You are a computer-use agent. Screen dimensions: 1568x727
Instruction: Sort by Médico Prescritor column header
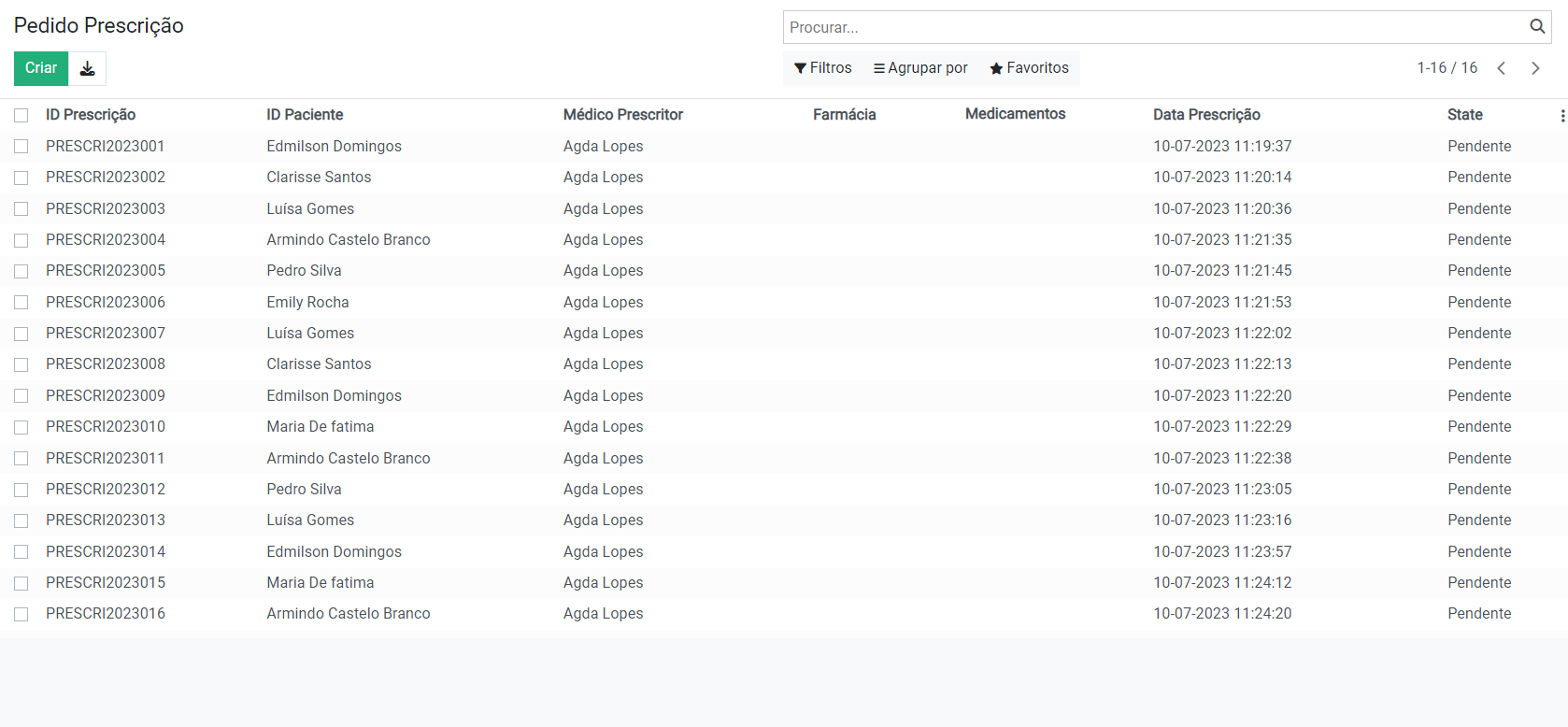(623, 115)
